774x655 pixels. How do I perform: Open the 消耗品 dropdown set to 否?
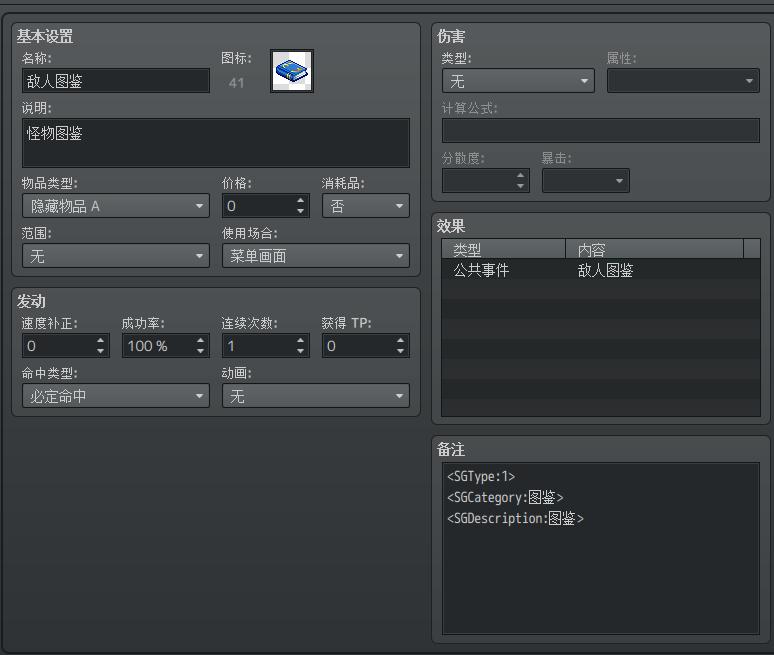(x=366, y=206)
